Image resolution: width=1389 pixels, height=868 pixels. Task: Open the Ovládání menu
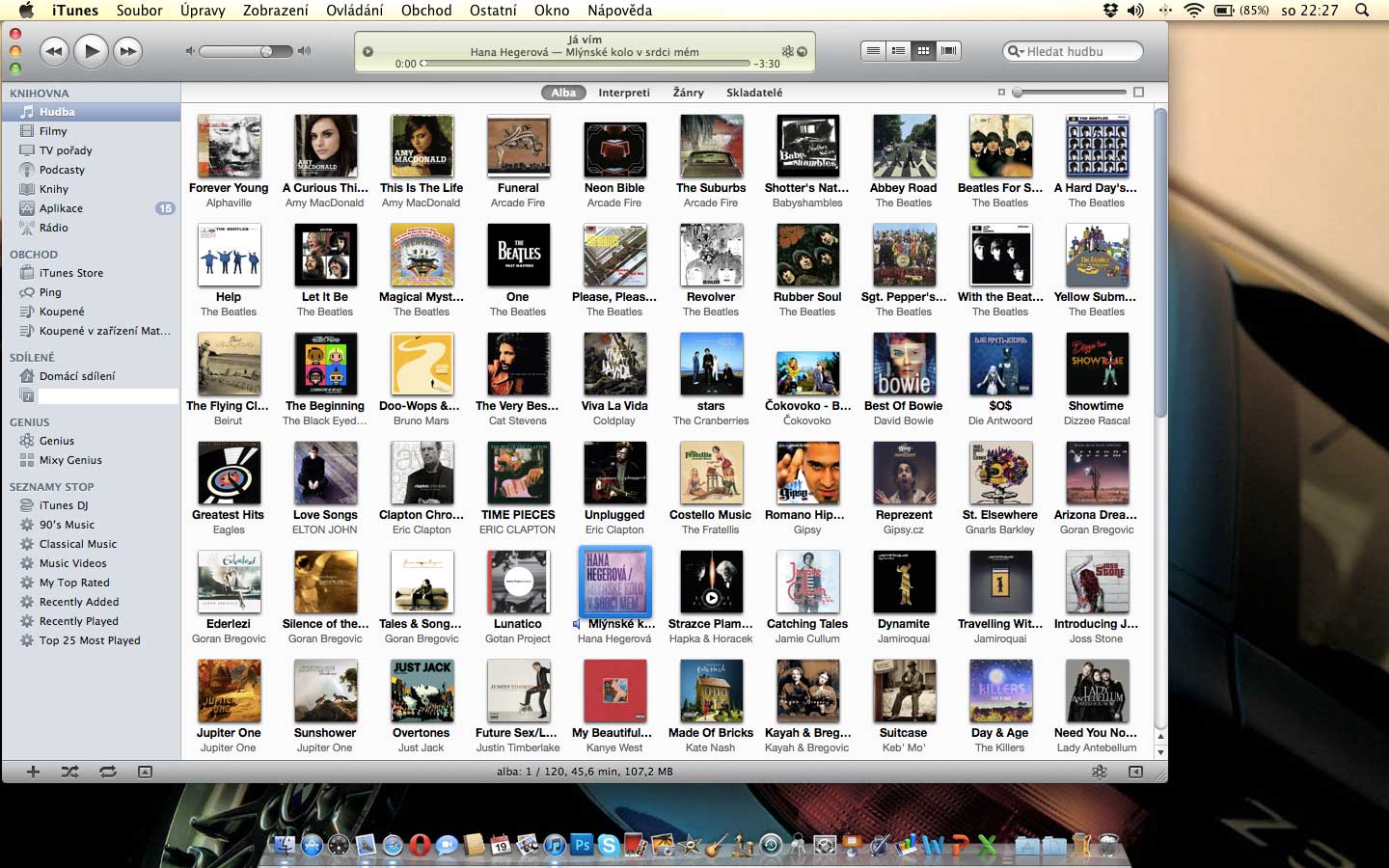[355, 11]
